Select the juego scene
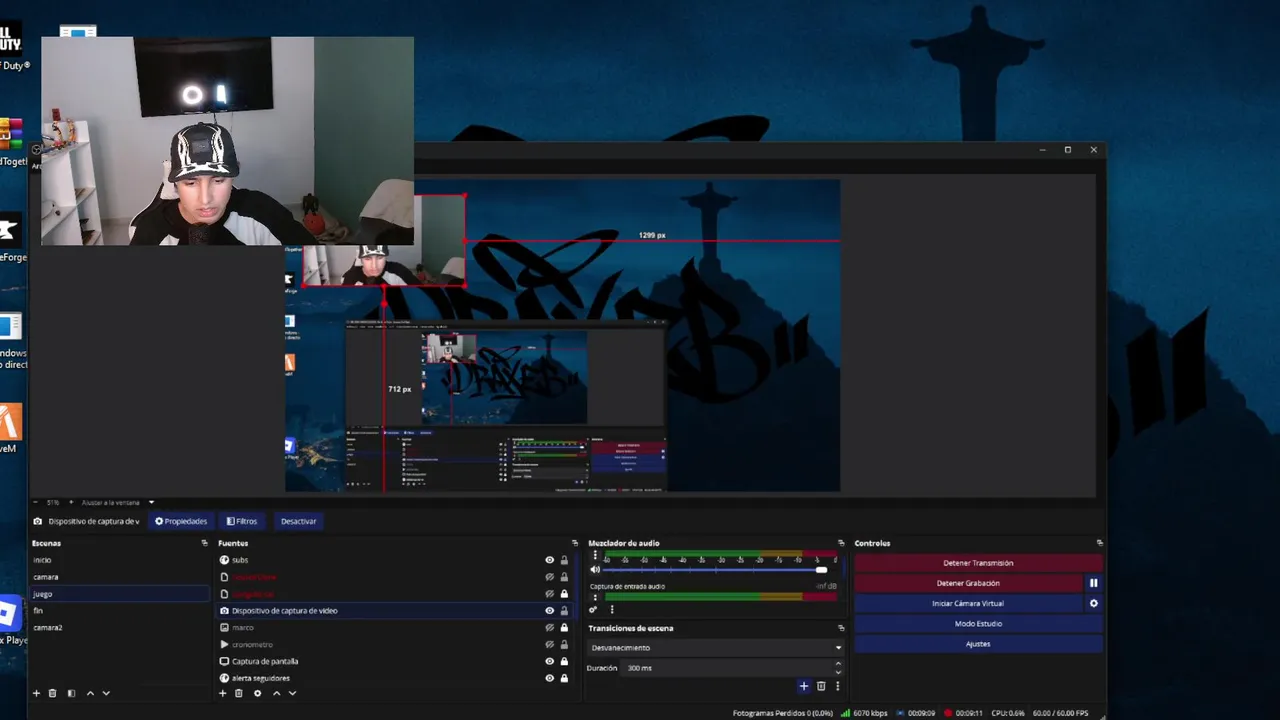1280x720 pixels. (x=120, y=594)
